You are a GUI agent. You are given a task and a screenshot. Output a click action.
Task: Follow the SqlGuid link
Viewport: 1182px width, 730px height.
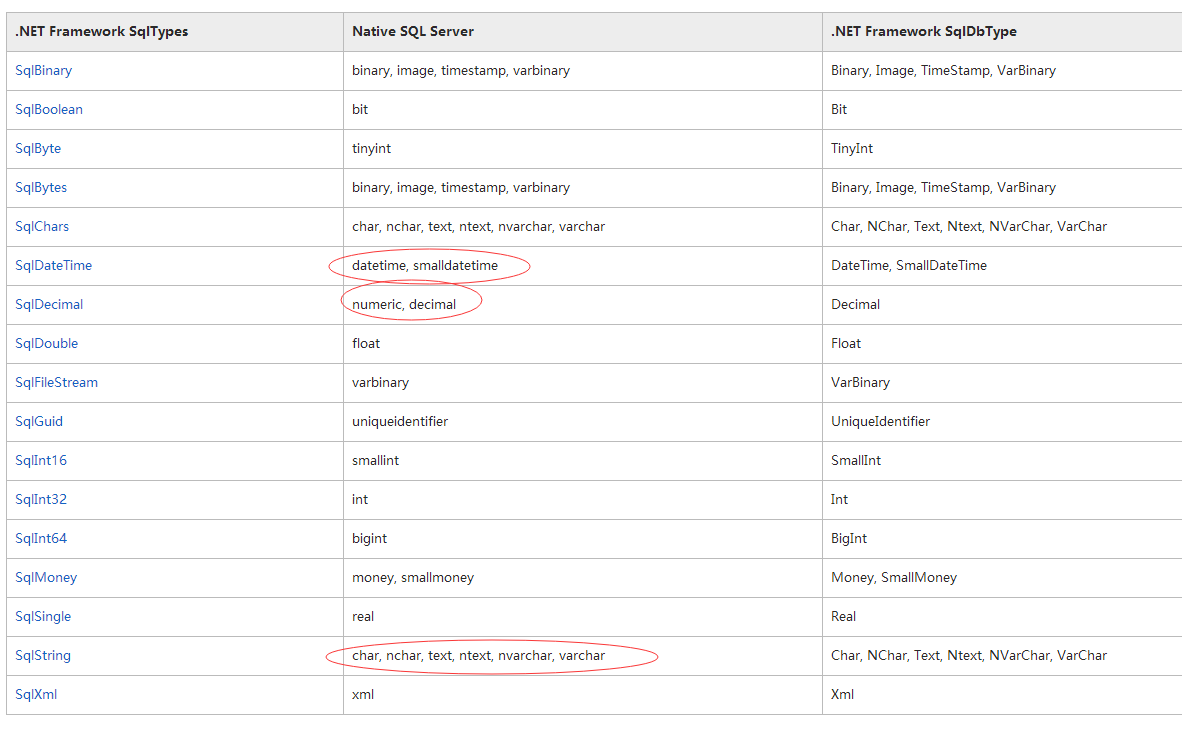tap(39, 422)
